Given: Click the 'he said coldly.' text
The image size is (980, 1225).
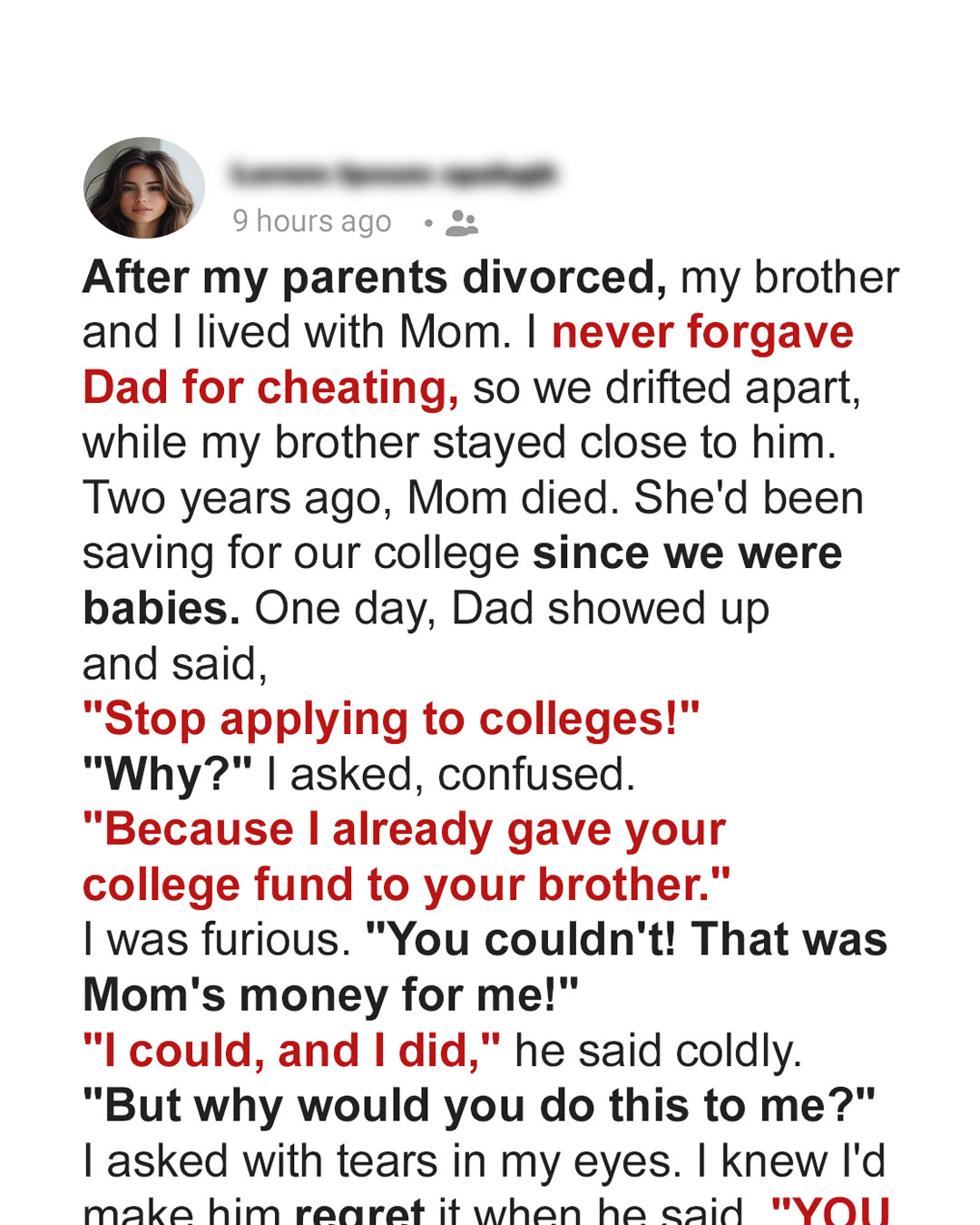Looking at the screenshot, I should (658, 1051).
